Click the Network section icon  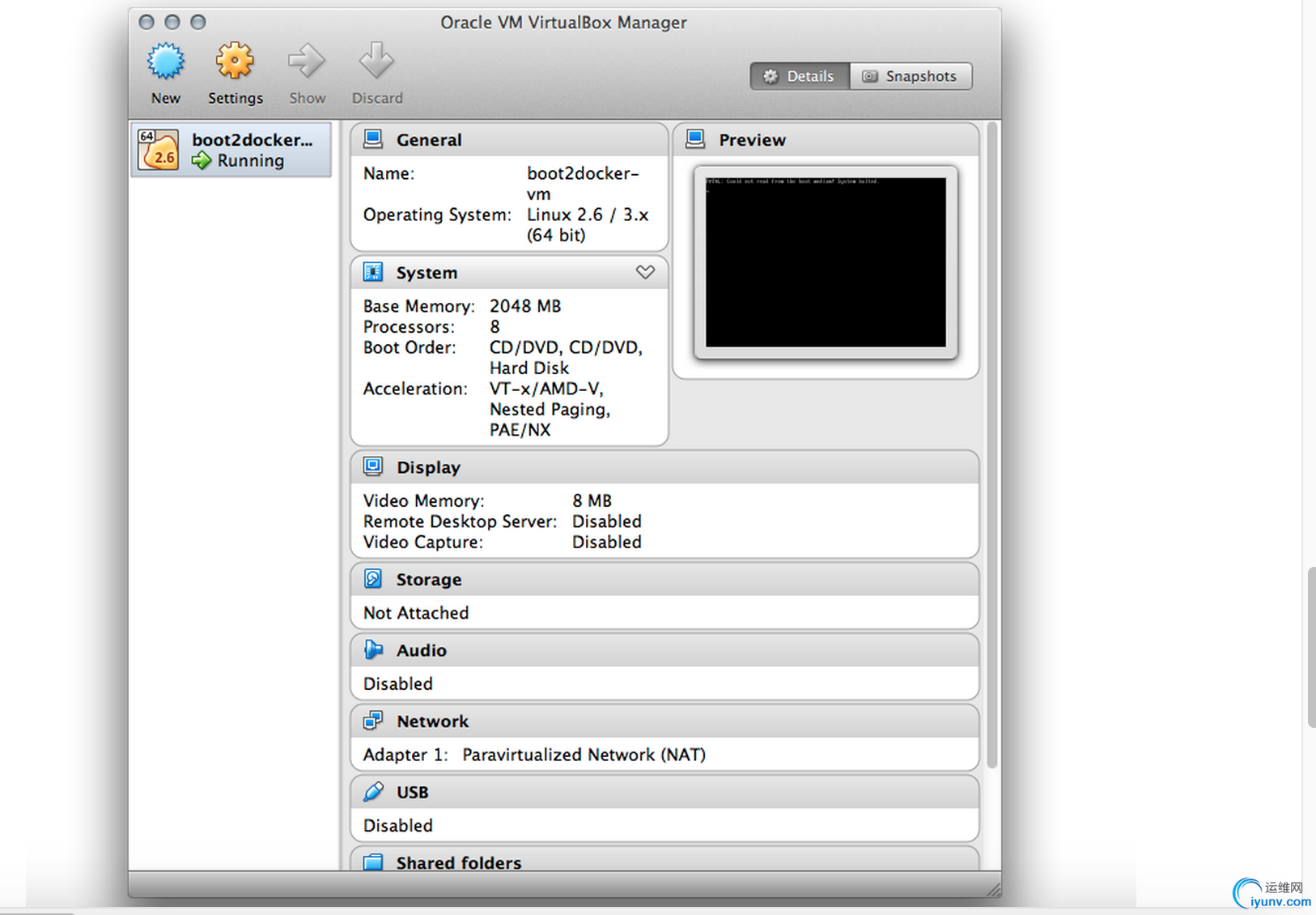coord(373,721)
